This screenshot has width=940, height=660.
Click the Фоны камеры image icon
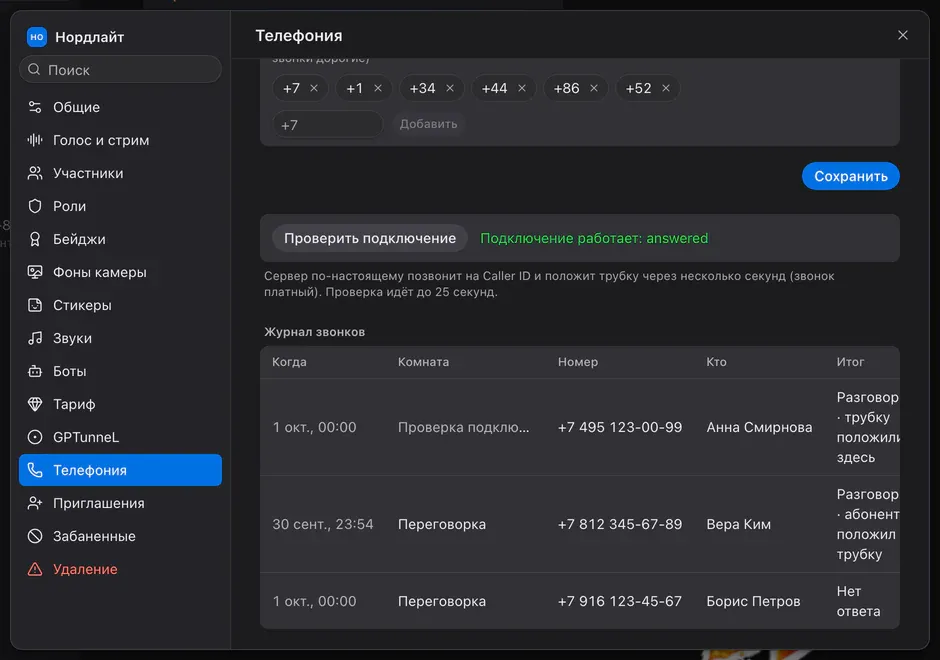click(x=35, y=272)
